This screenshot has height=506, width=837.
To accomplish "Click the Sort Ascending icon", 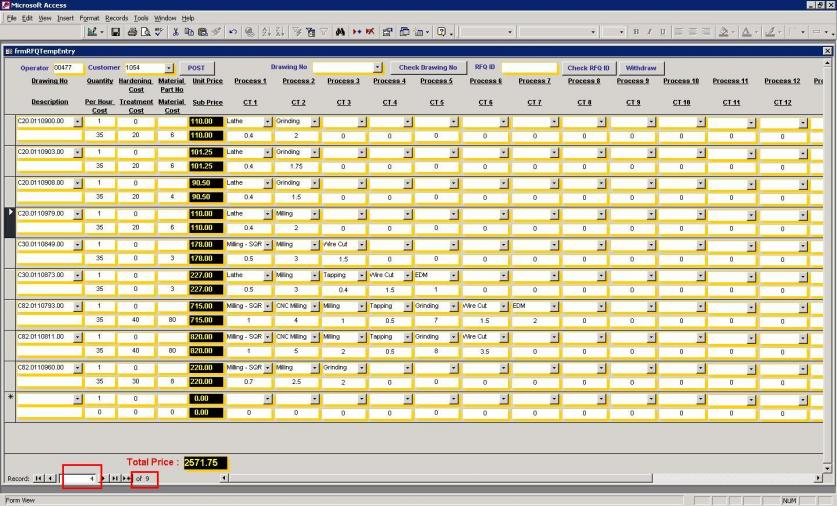I will (x=264, y=33).
